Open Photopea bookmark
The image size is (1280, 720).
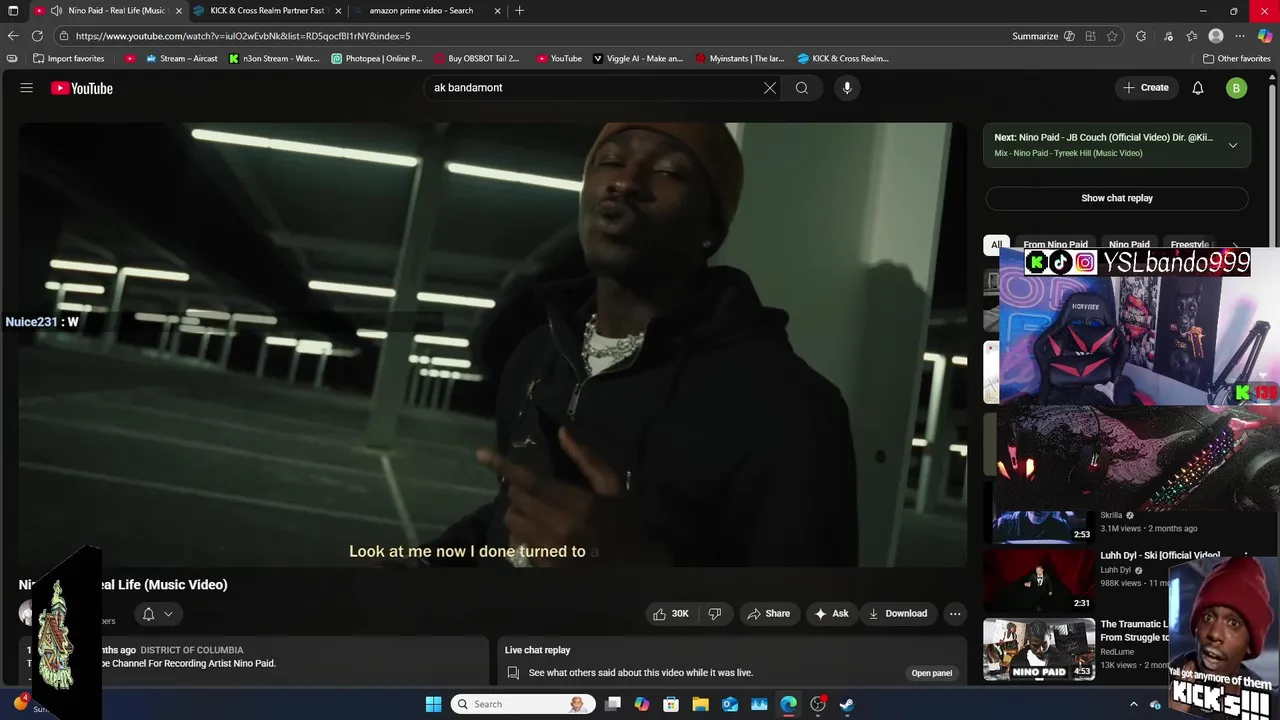pos(377,59)
